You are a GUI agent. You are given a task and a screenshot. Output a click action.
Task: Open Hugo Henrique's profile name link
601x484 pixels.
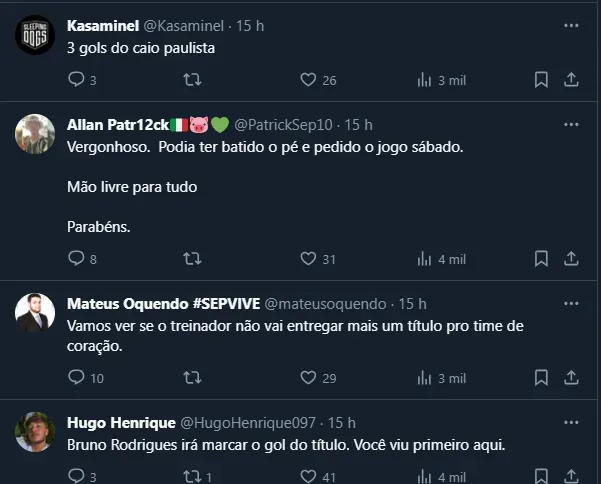click(121, 423)
